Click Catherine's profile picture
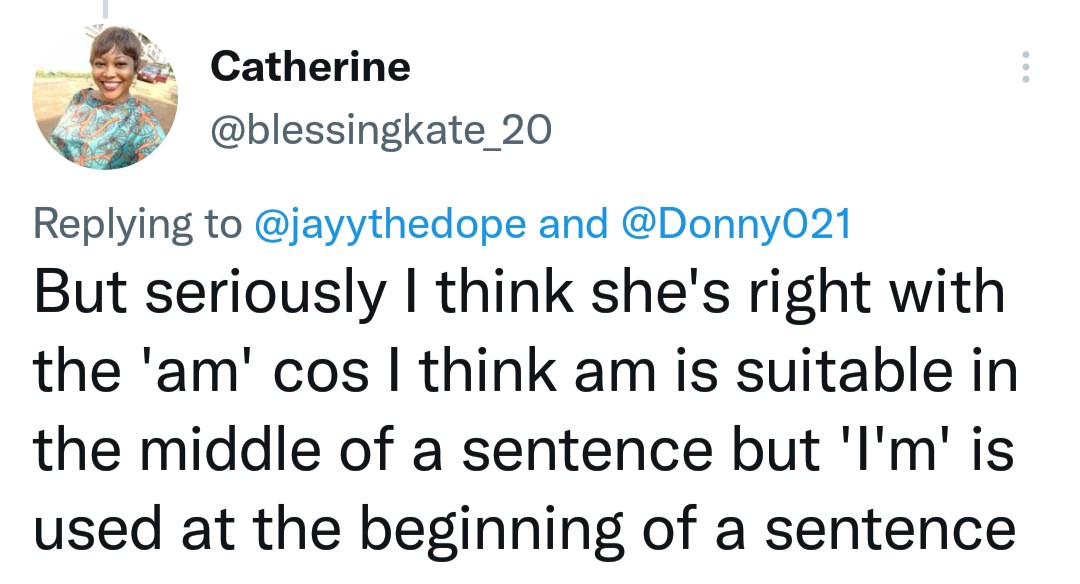Screen dimensions: 1080x584 coord(106,97)
